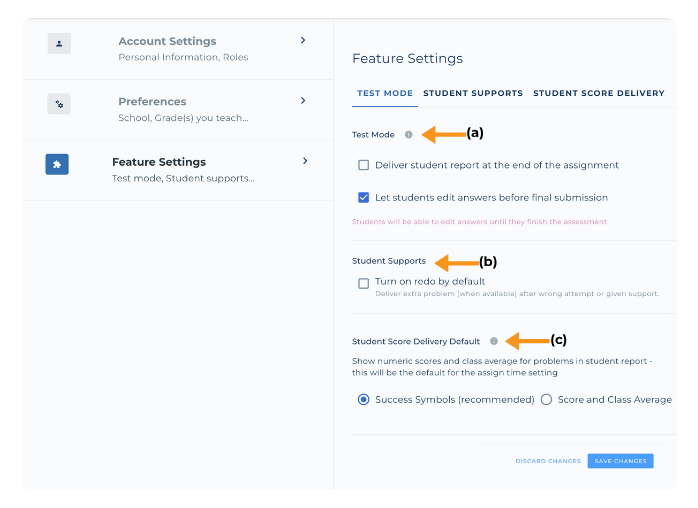Expand Preferences chevron arrow
Image resolution: width=698 pixels, height=508 pixels.
pos(304,101)
